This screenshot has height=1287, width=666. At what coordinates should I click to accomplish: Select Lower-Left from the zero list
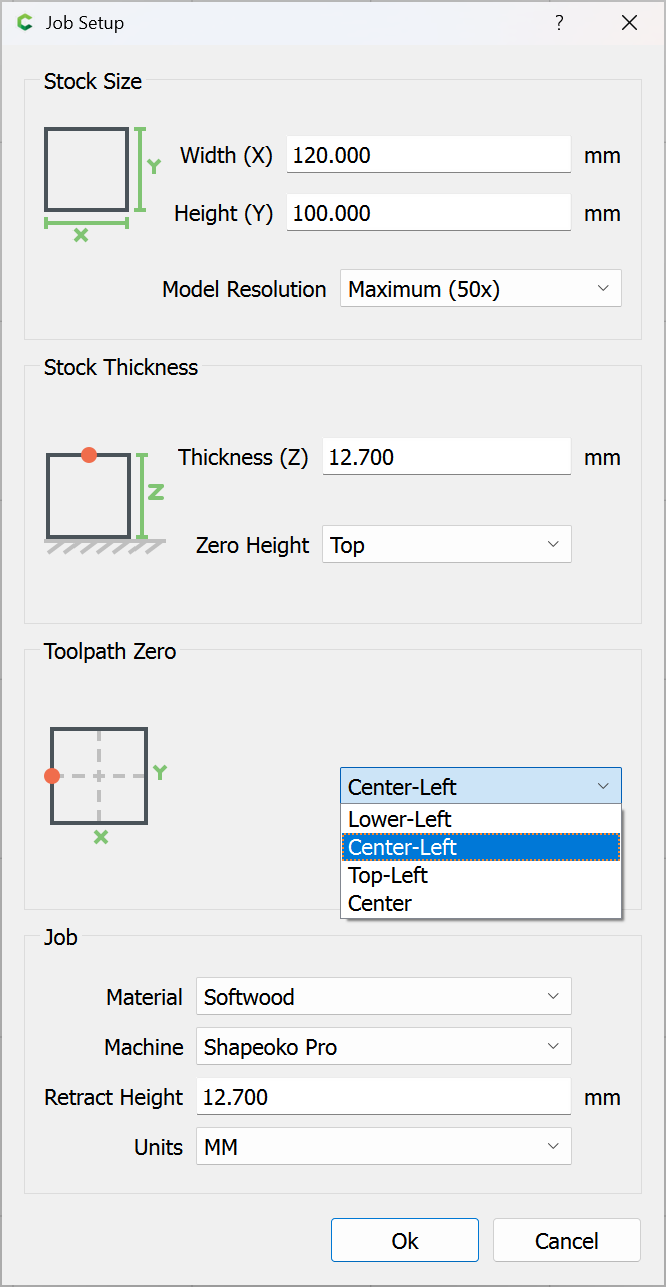tap(400, 819)
